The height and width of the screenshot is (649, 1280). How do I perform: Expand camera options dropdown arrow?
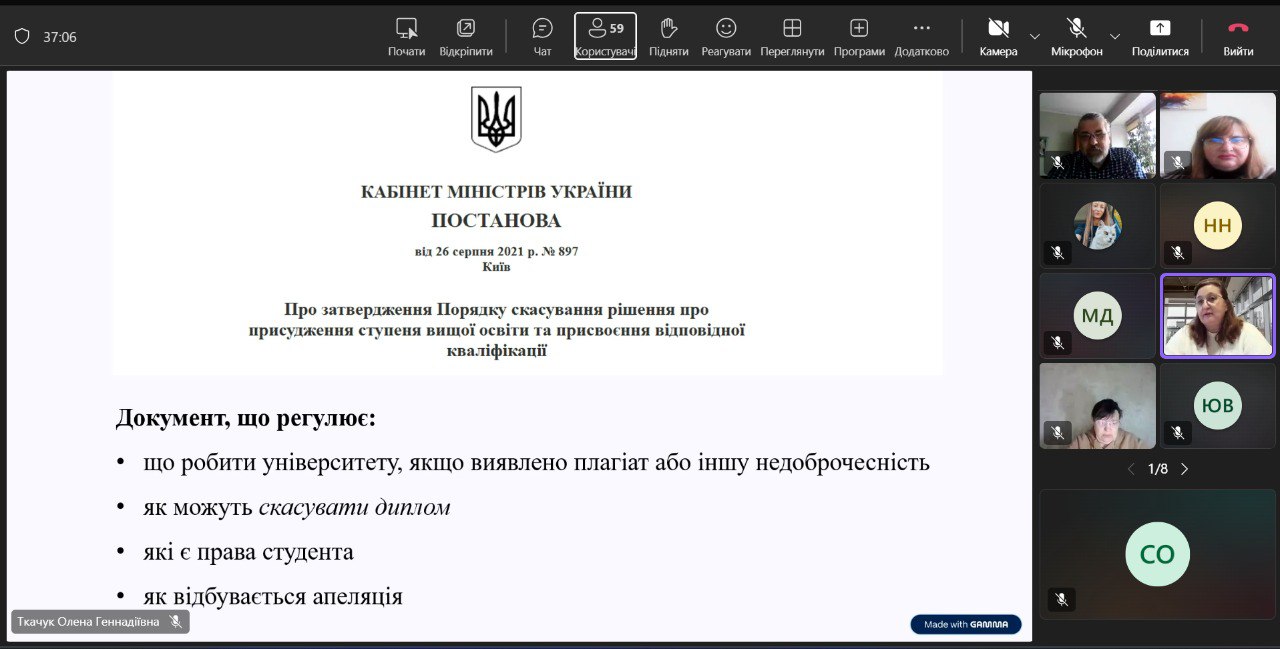click(x=1035, y=36)
